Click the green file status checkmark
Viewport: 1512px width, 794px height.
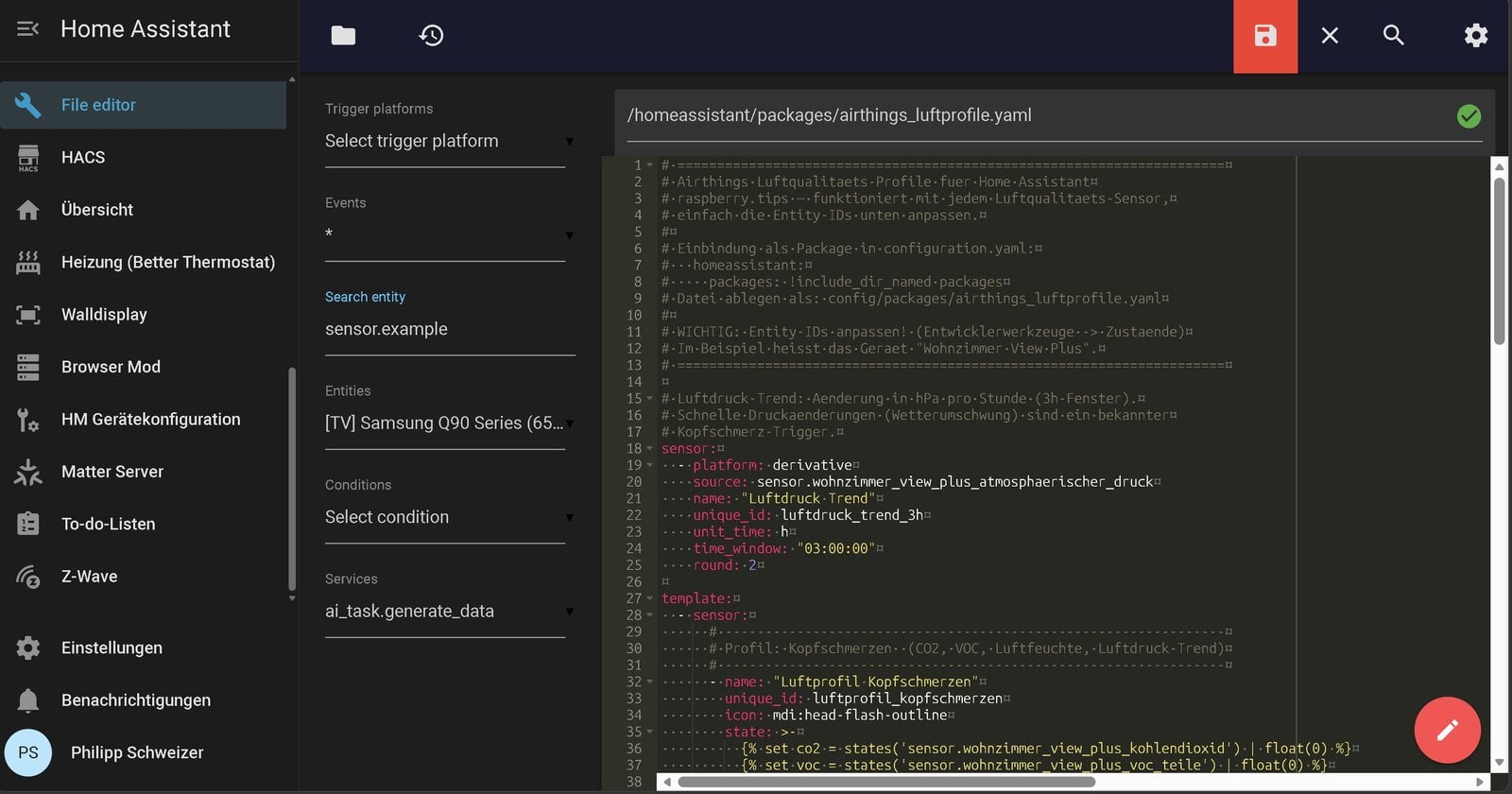click(x=1469, y=116)
